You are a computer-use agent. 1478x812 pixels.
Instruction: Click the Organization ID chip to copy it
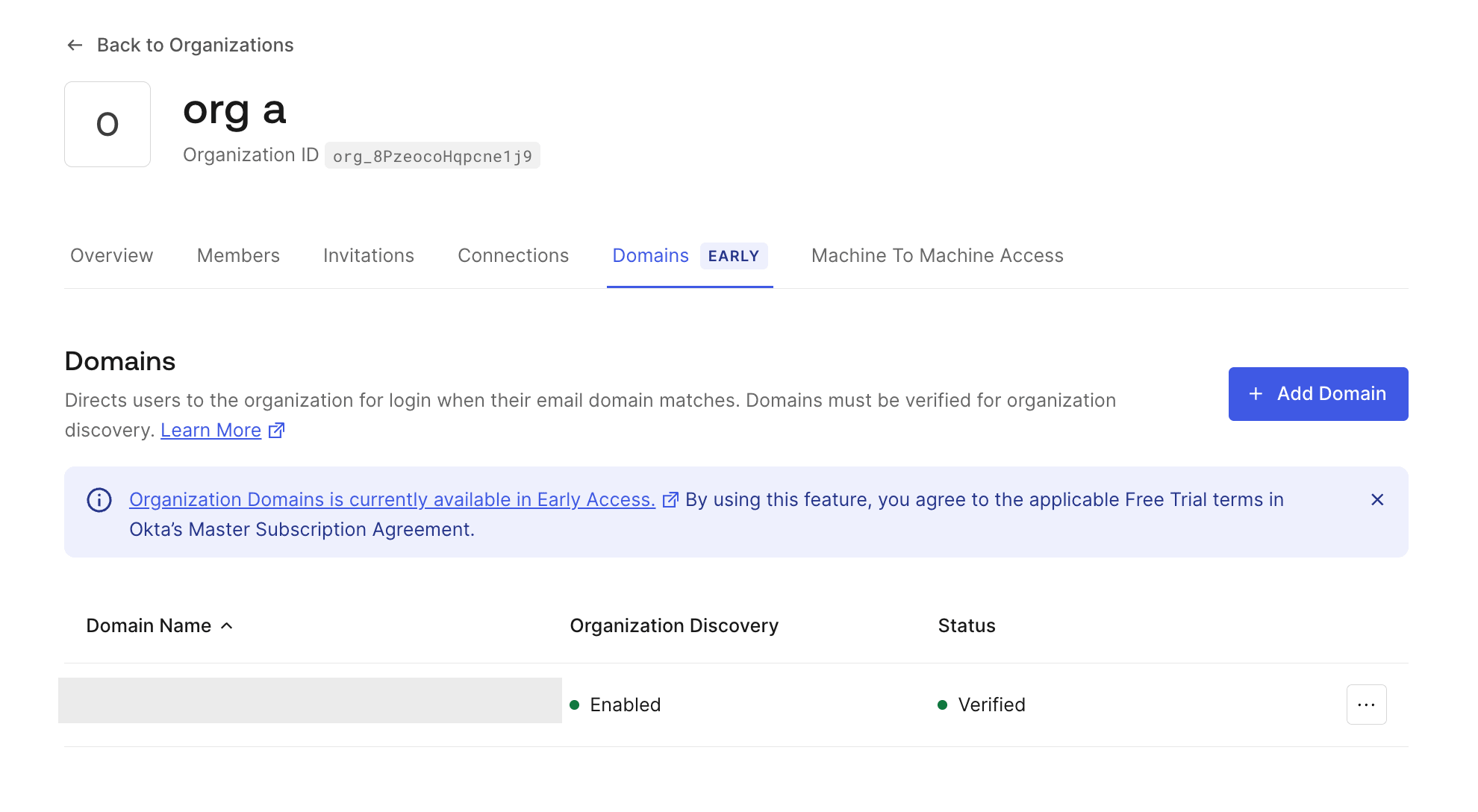point(432,155)
